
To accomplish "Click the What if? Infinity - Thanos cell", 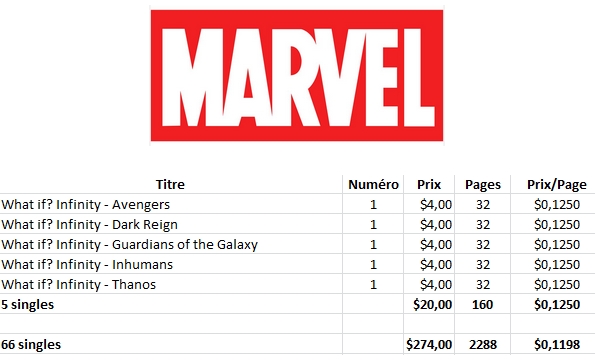I will click(171, 284).
